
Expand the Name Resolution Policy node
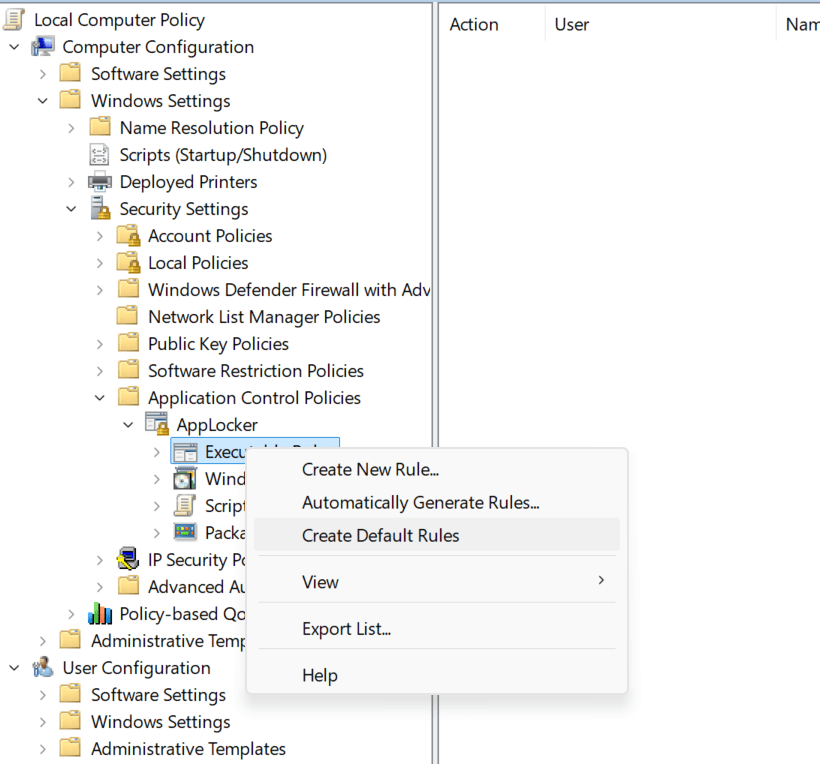[71, 128]
